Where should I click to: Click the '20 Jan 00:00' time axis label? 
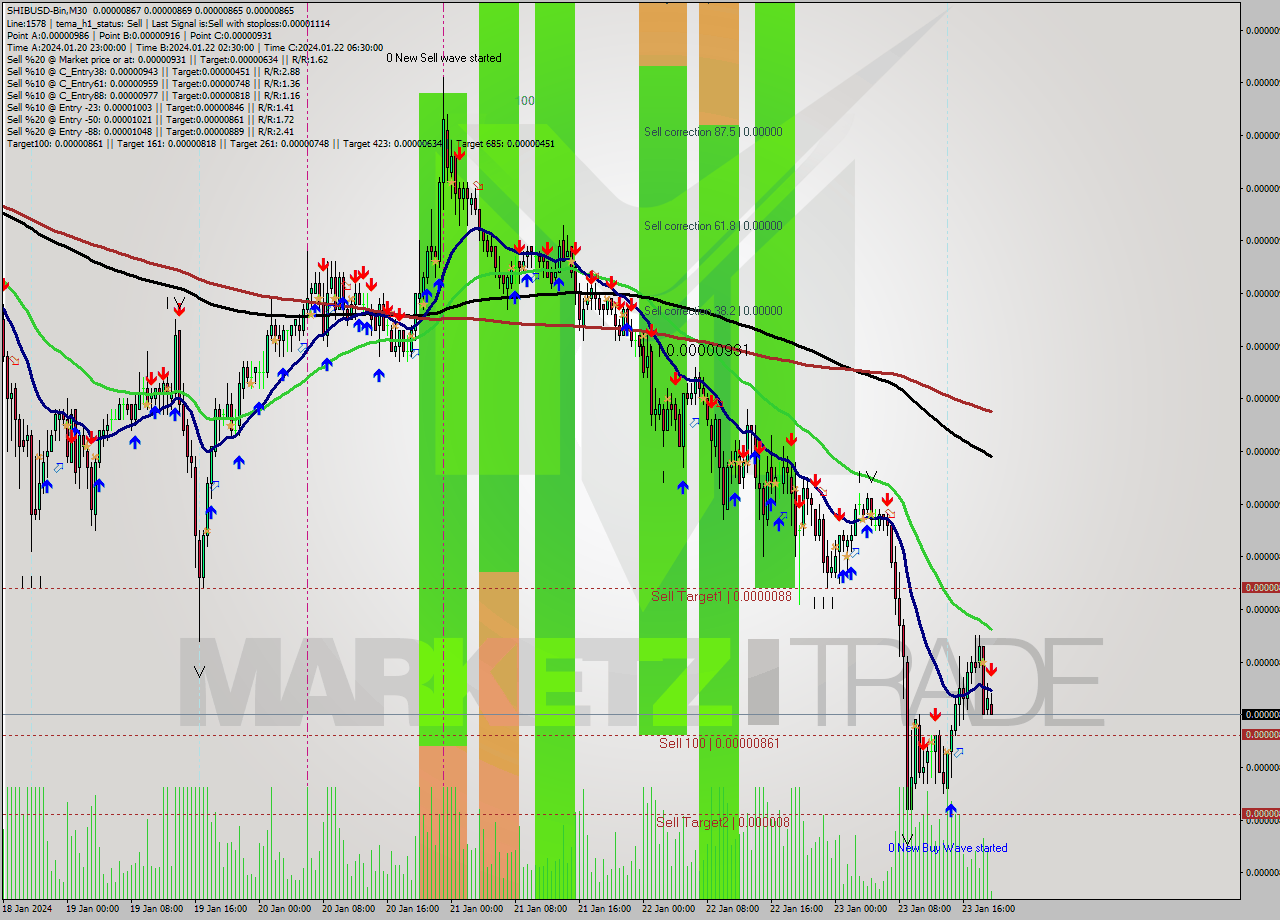pyautogui.click(x=284, y=909)
